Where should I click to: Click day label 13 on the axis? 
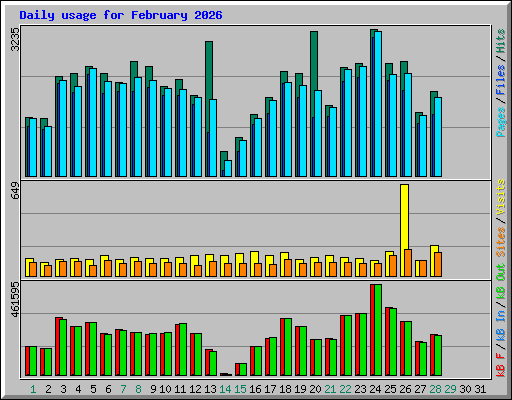point(210,389)
